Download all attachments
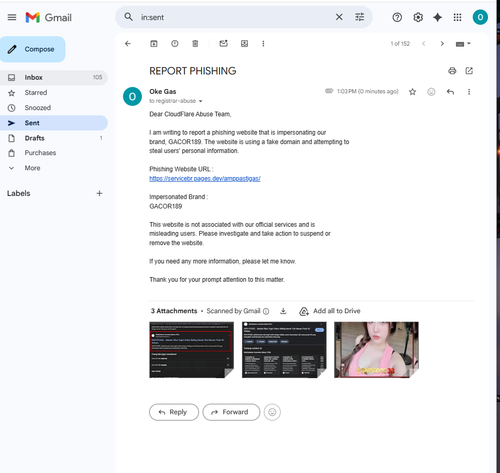The height and width of the screenshot is (473, 500). (283, 311)
